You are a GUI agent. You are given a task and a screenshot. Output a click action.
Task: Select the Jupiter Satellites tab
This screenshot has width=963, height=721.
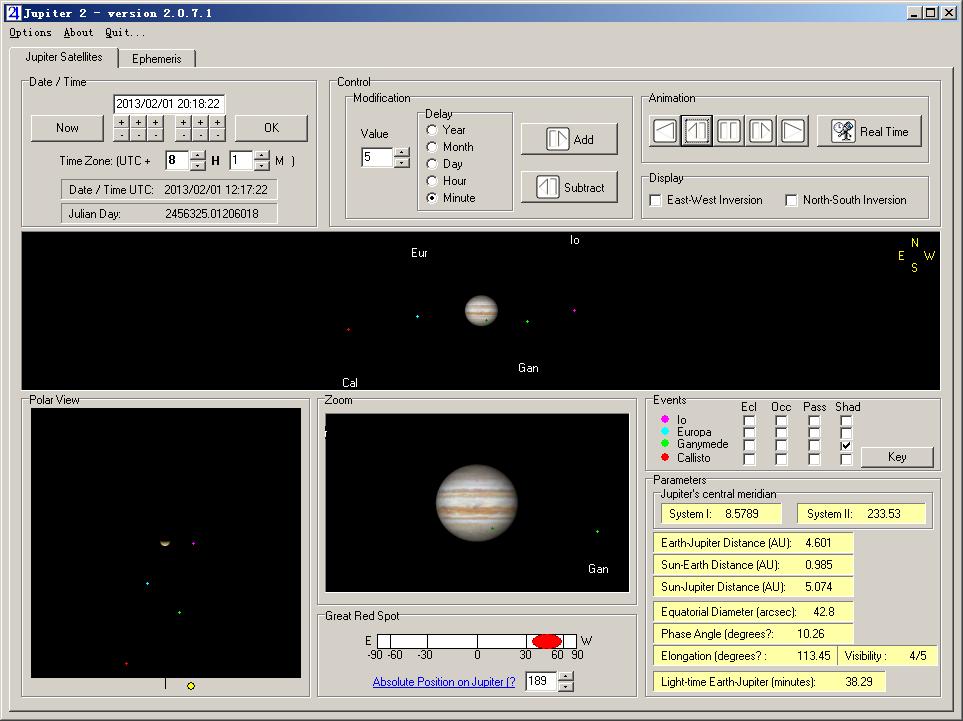(x=64, y=57)
